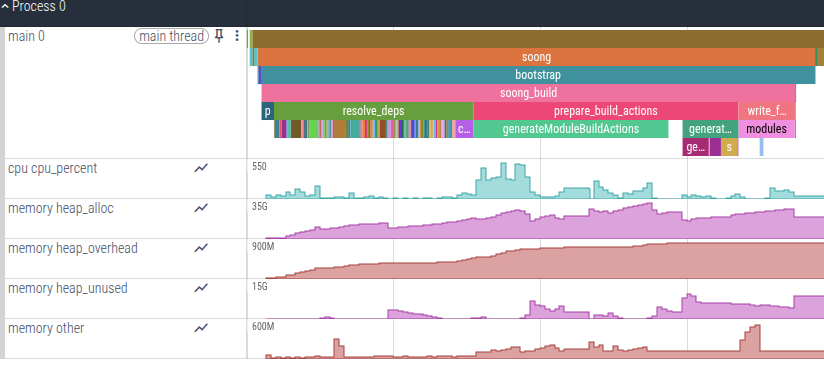The height and width of the screenshot is (366, 824).
Task: Select the bootstrap slice
Action: click(x=538, y=75)
